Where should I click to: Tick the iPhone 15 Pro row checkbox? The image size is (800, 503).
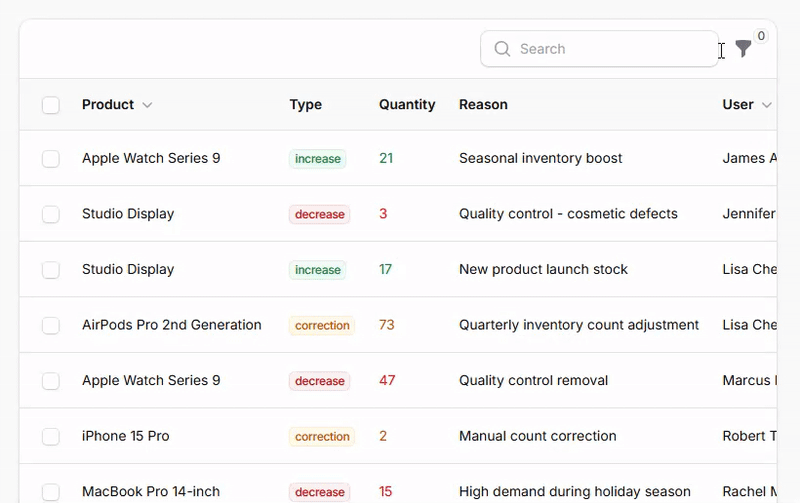pyautogui.click(x=51, y=437)
